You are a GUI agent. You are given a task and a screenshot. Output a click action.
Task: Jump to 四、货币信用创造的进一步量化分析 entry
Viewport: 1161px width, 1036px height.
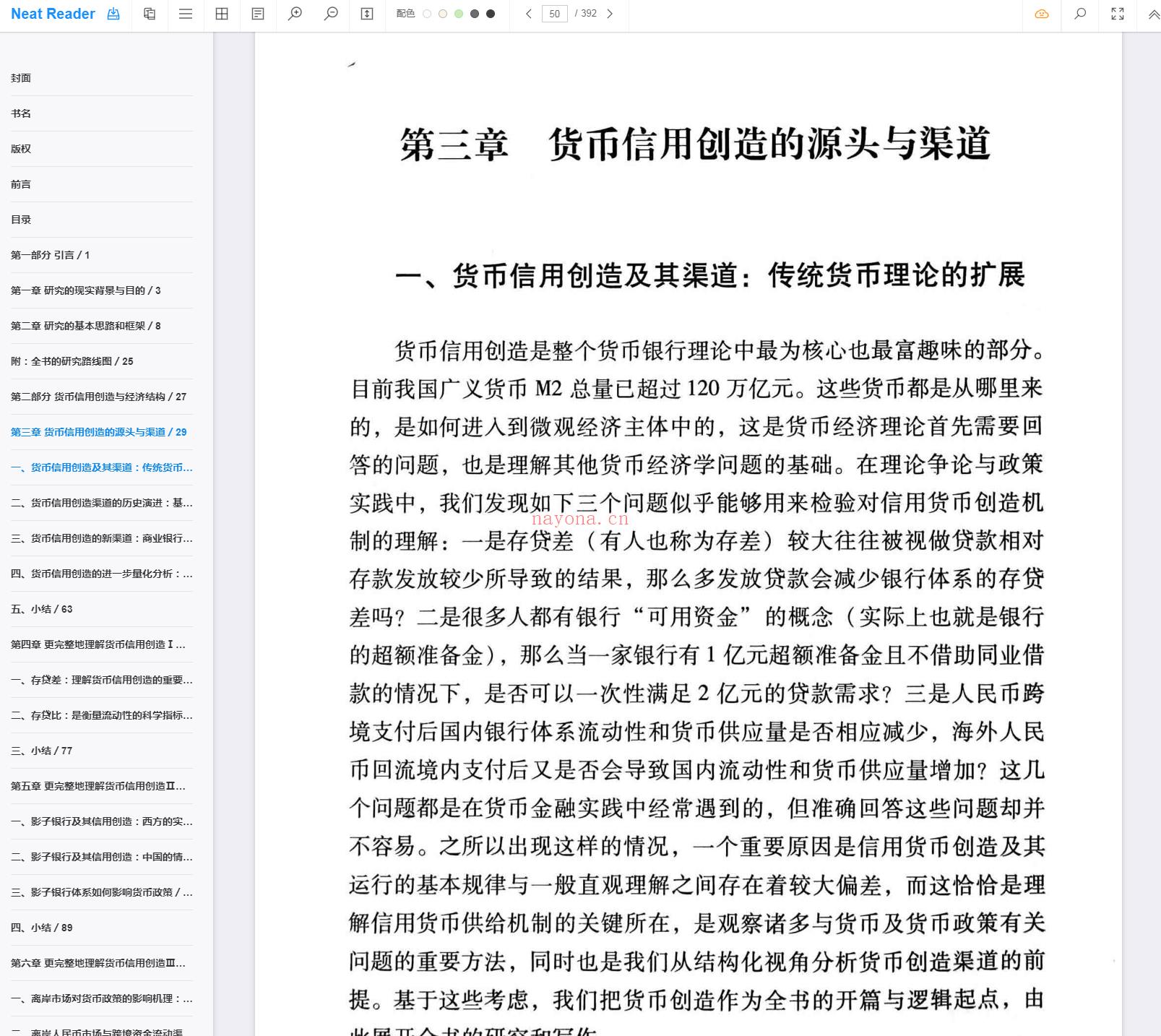(x=102, y=574)
